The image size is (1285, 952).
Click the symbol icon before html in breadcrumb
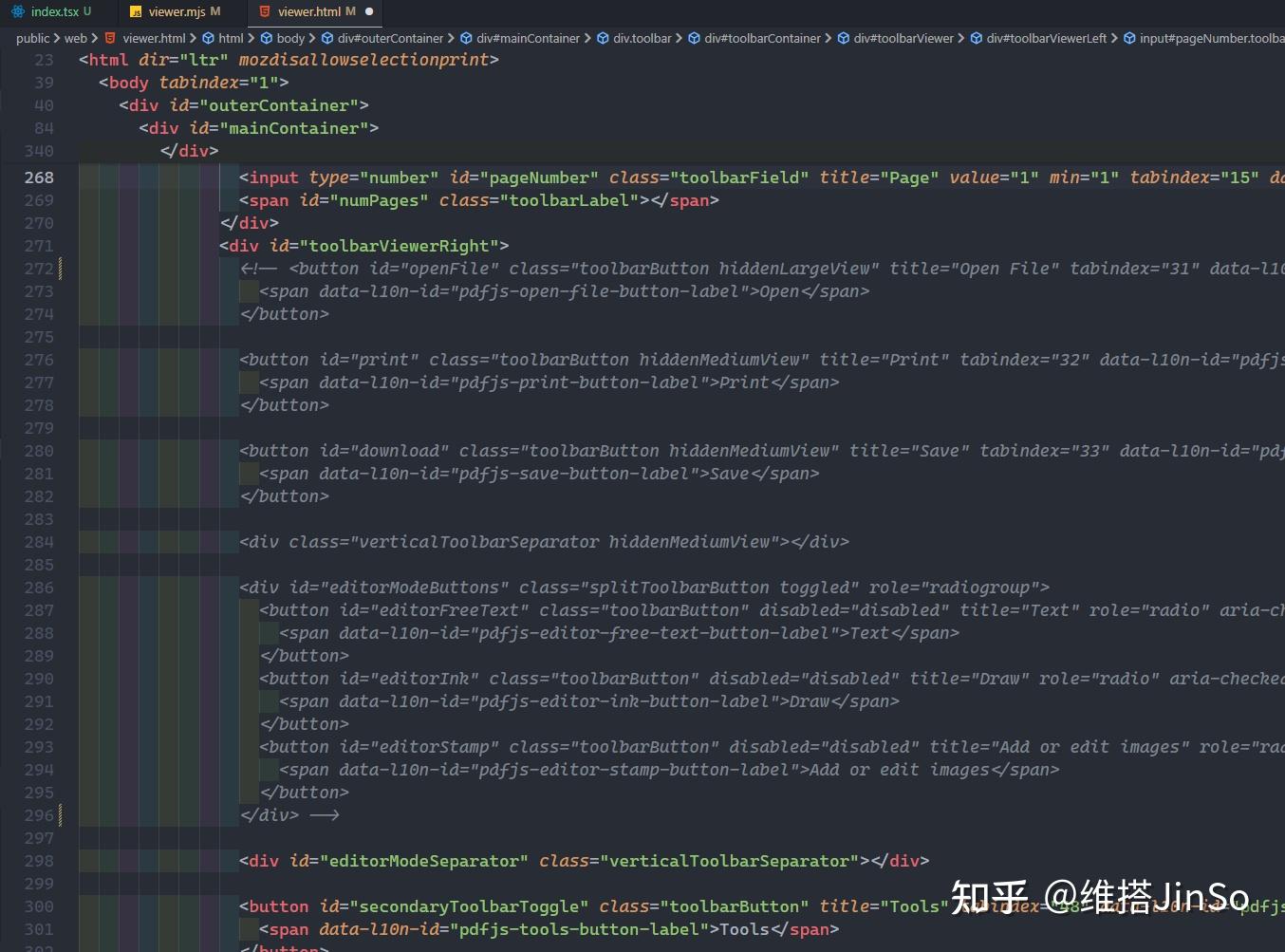click(x=210, y=38)
